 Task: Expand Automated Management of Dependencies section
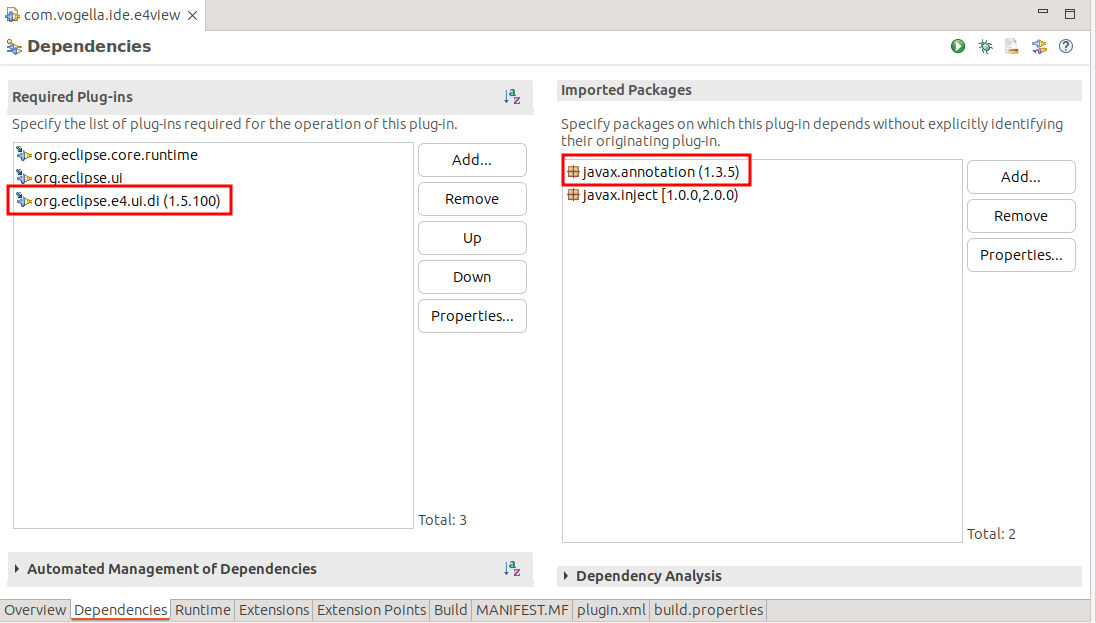(x=17, y=569)
